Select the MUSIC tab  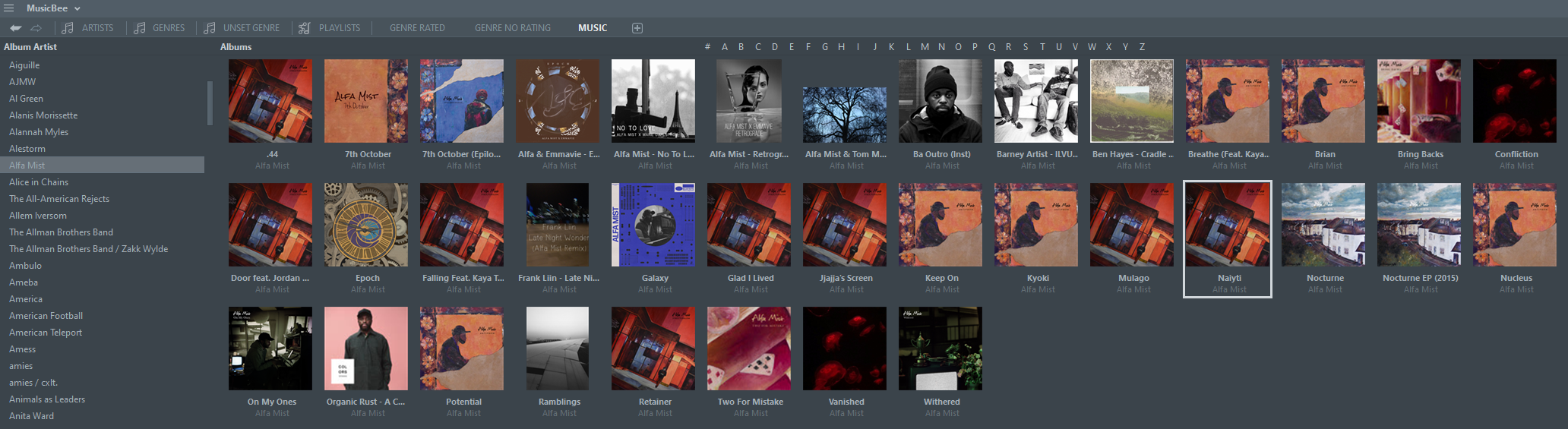point(593,28)
